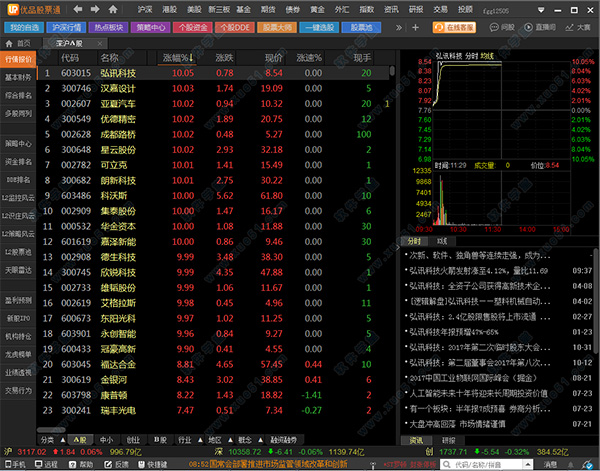The height and width of the screenshot is (471, 600).
Task: Switch news panel to 研报 tab
Action: pos(448,440)
